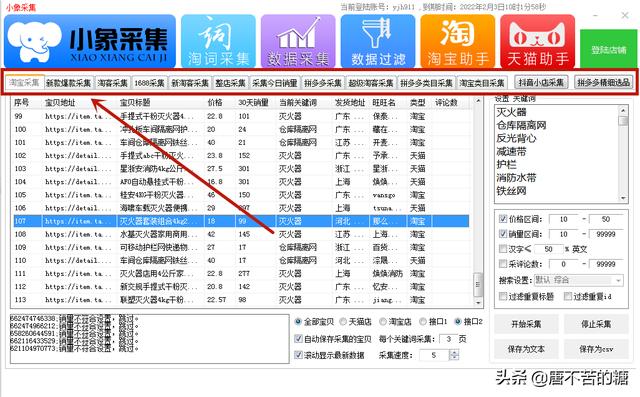Select table row number 113
Image resolution: width=640 pixels, height=397 pixels.
241,299
